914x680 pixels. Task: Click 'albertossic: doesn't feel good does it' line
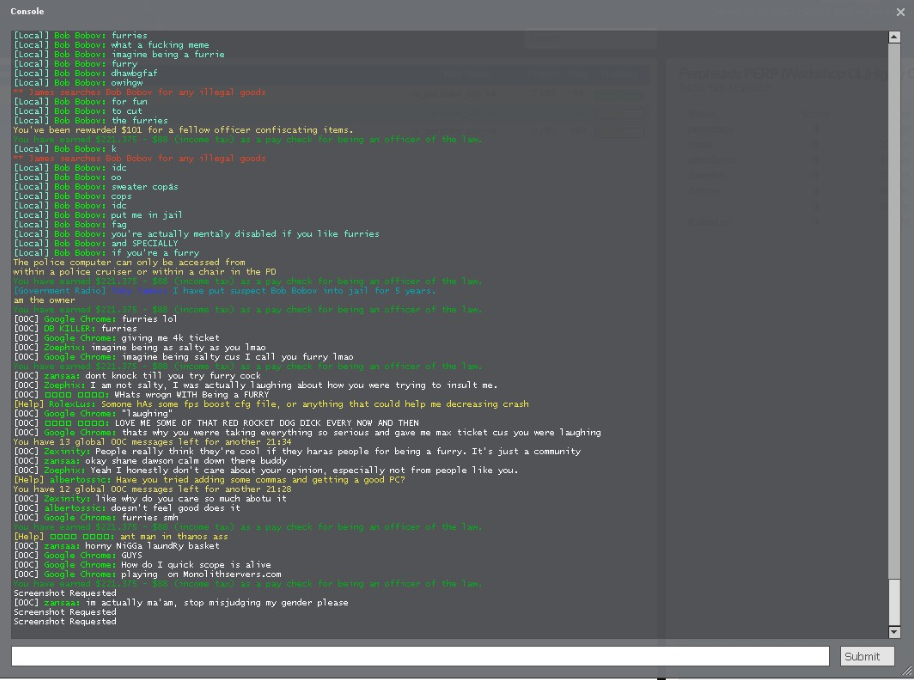point(126,508)
